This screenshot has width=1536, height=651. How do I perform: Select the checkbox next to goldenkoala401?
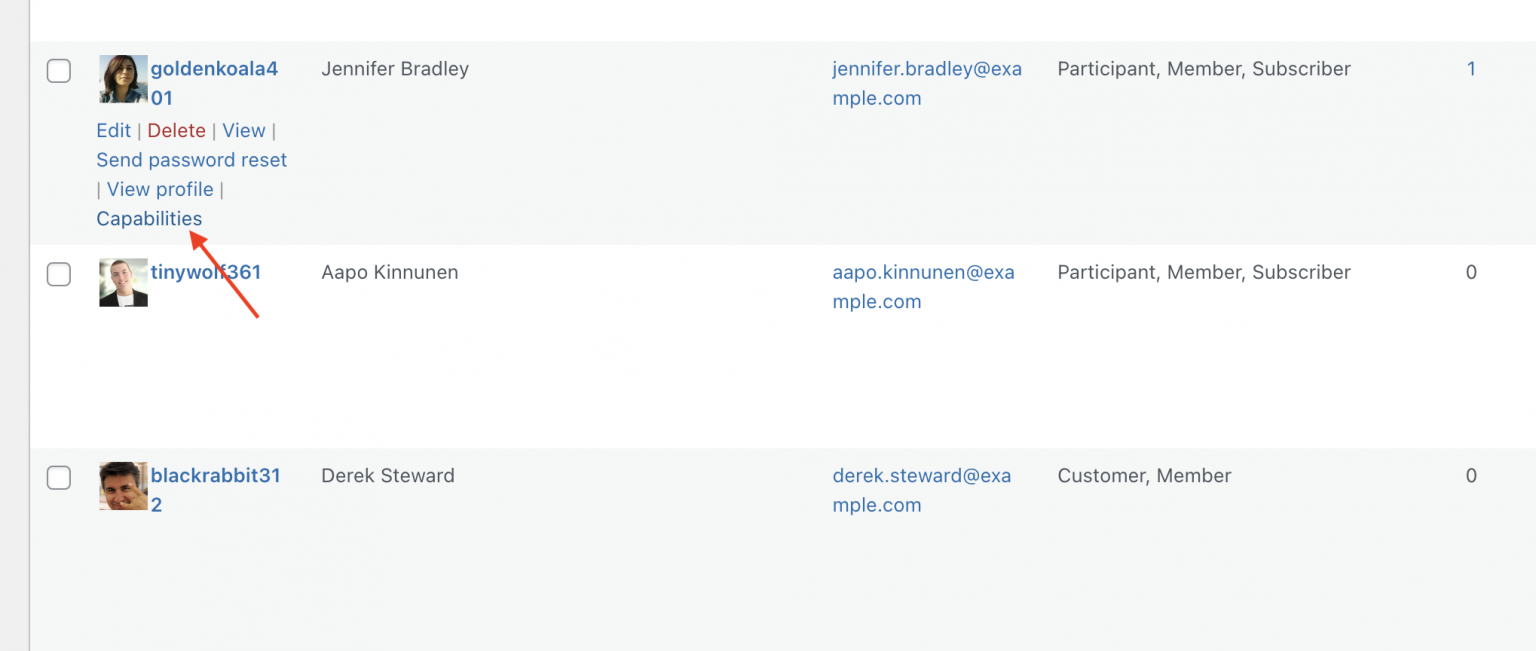click(x=59, y=71)
